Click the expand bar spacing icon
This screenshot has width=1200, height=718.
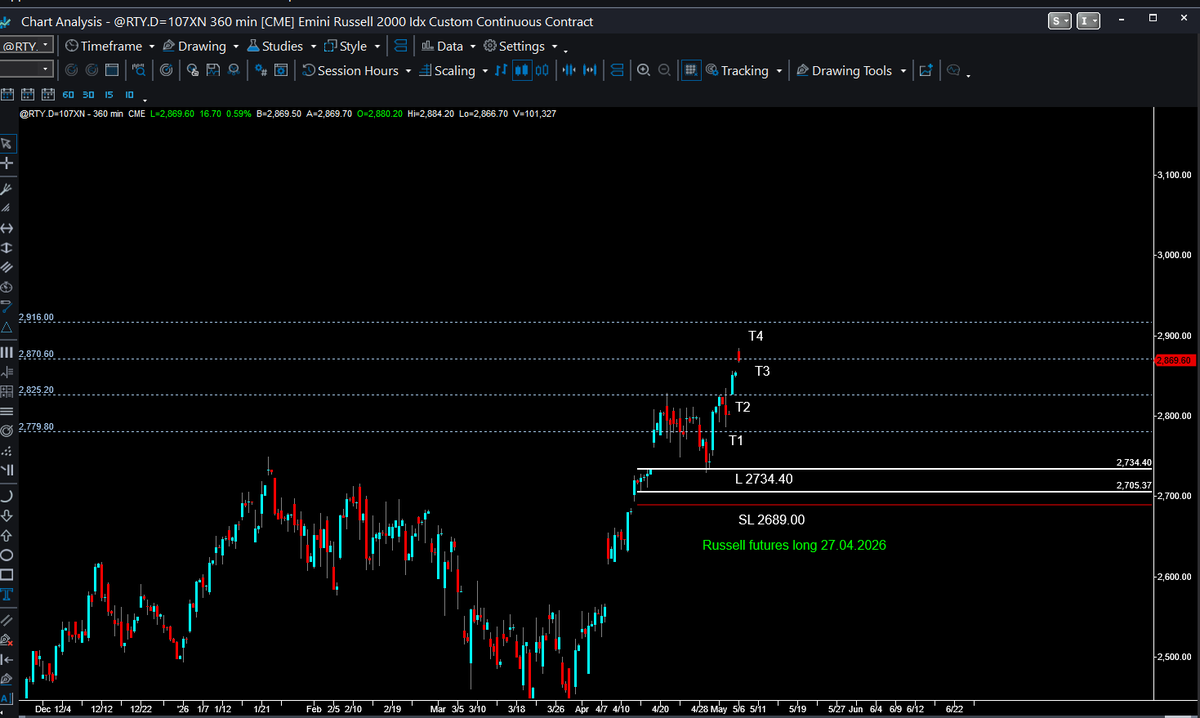pos(590,71)
